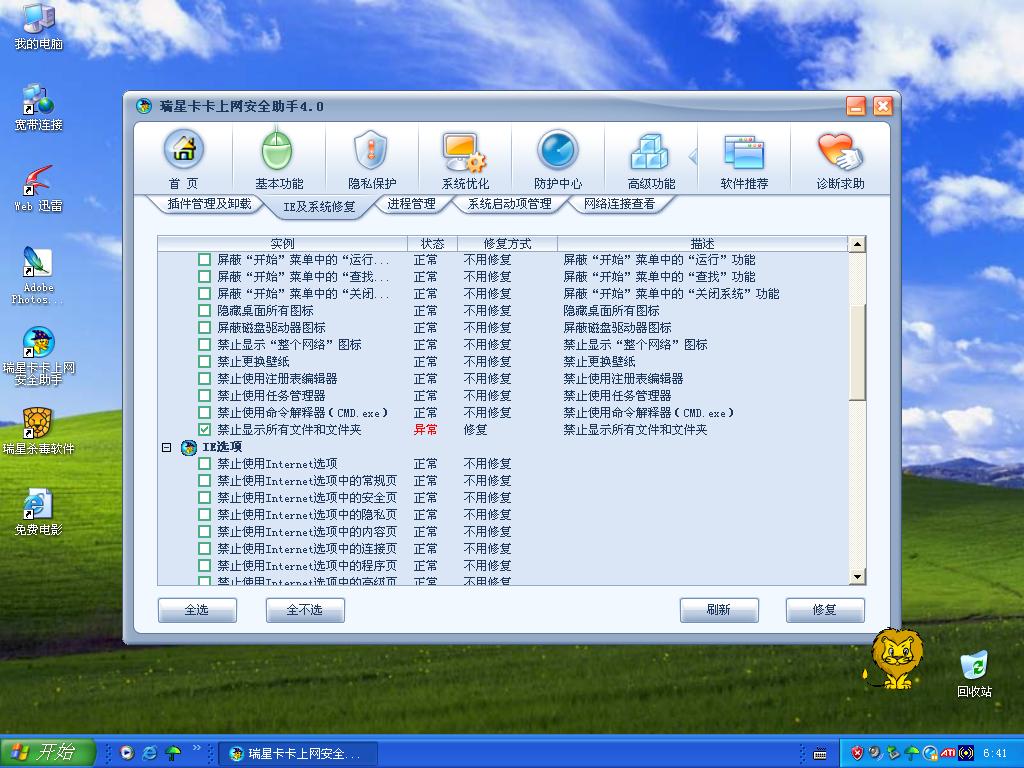The height and width of the screenshot is (768, 1024).
Task: Open Web 迅雷 desktop icon
Action: click(x=39, y=189)
